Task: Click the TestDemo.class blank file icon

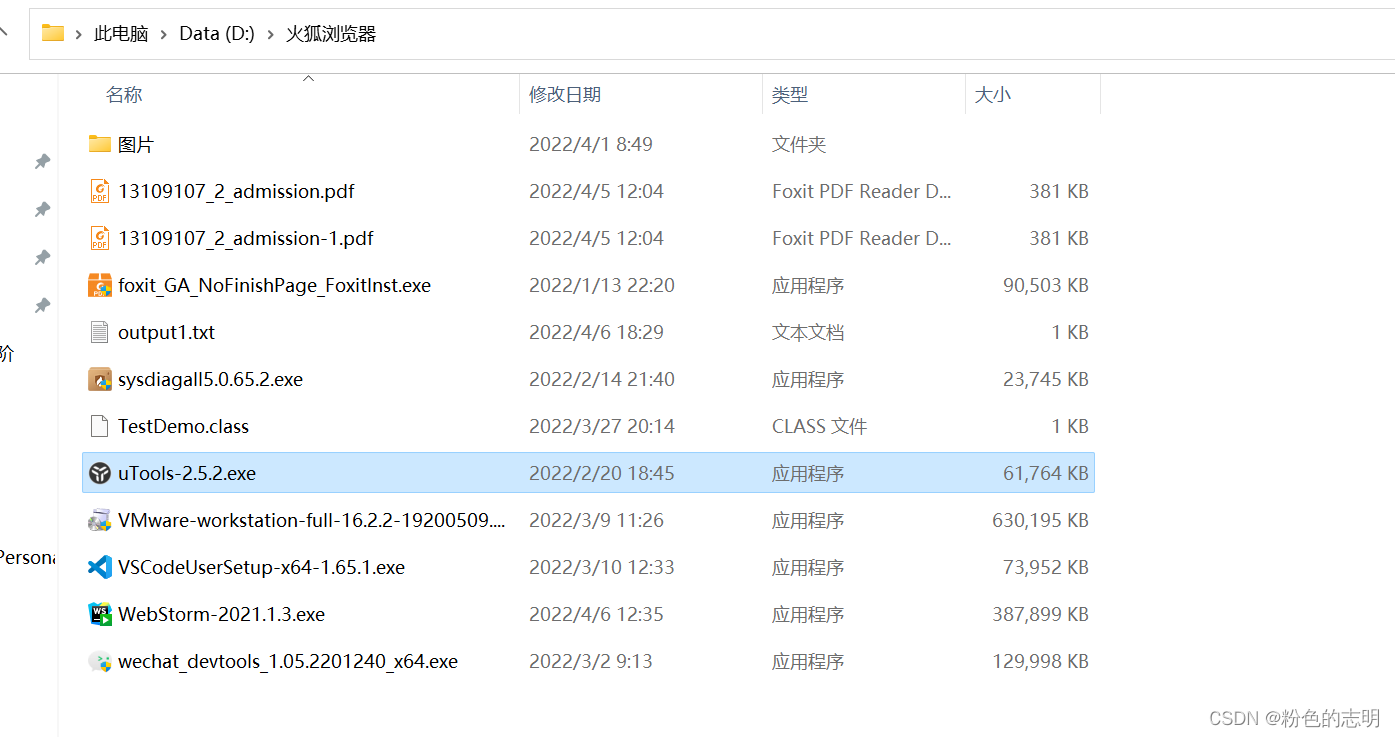Action: (99, 426)
